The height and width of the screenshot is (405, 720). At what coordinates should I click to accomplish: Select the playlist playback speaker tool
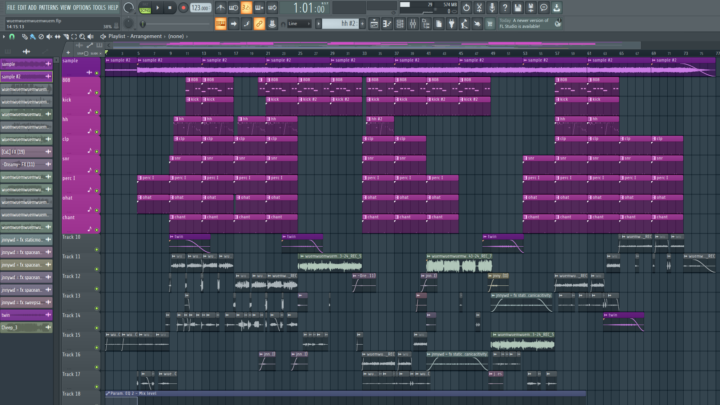[x=90, y=37]
